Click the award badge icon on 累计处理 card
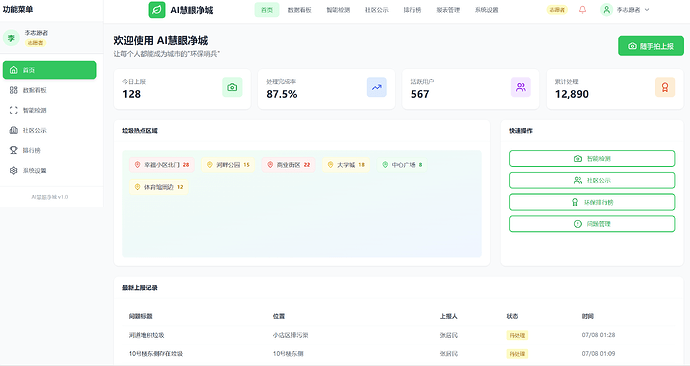 [x=665, y=87]
